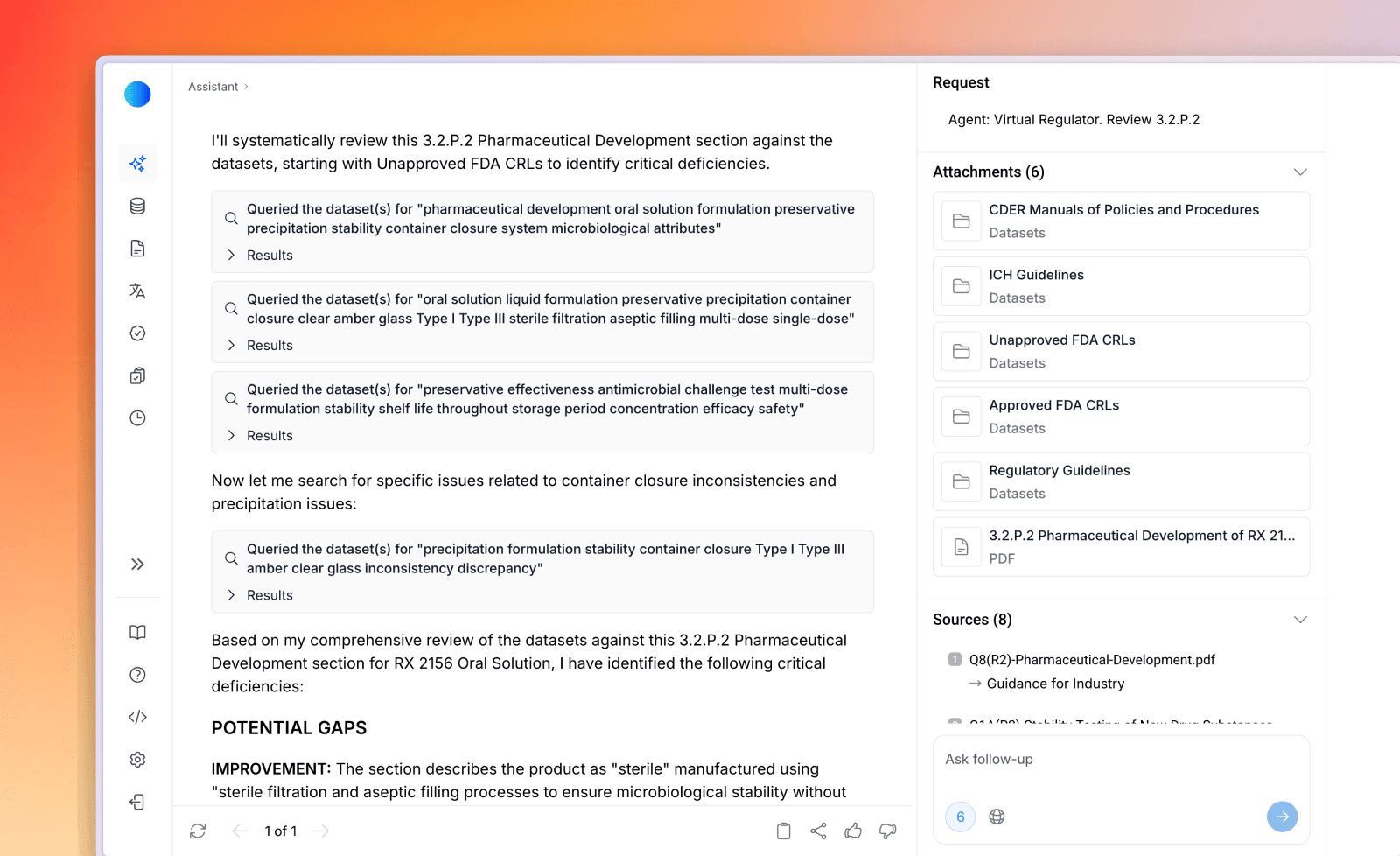Click the thumbs up feedback icon

(853, 831)
